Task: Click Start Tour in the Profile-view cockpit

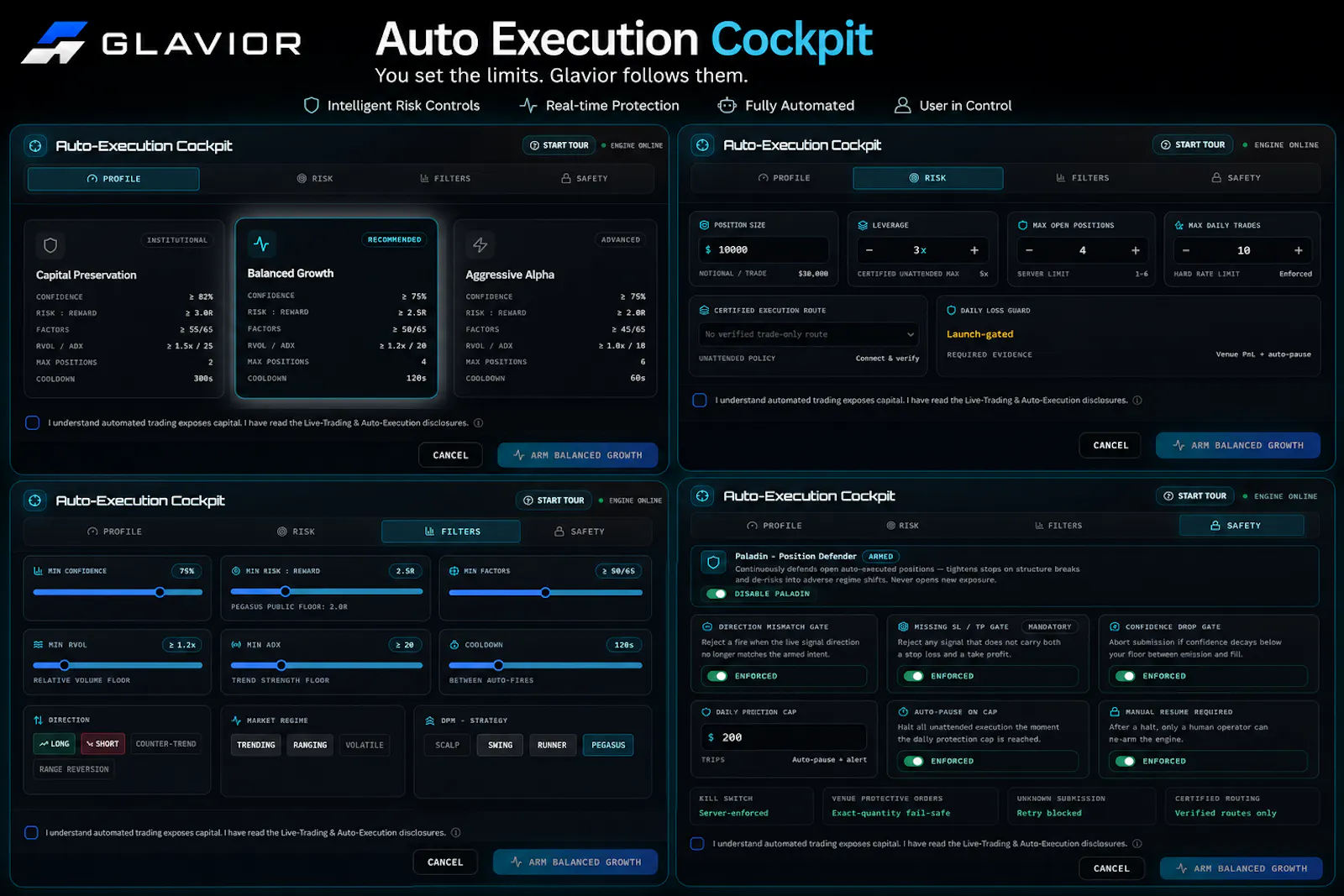Action: pos(559,145)
